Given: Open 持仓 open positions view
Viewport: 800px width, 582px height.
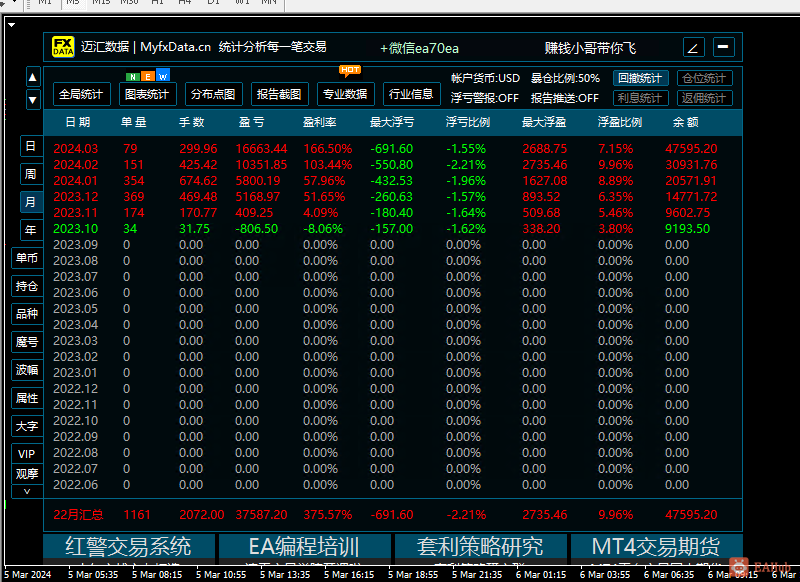Looking at the screenshot, I should (x=27, y=286).
